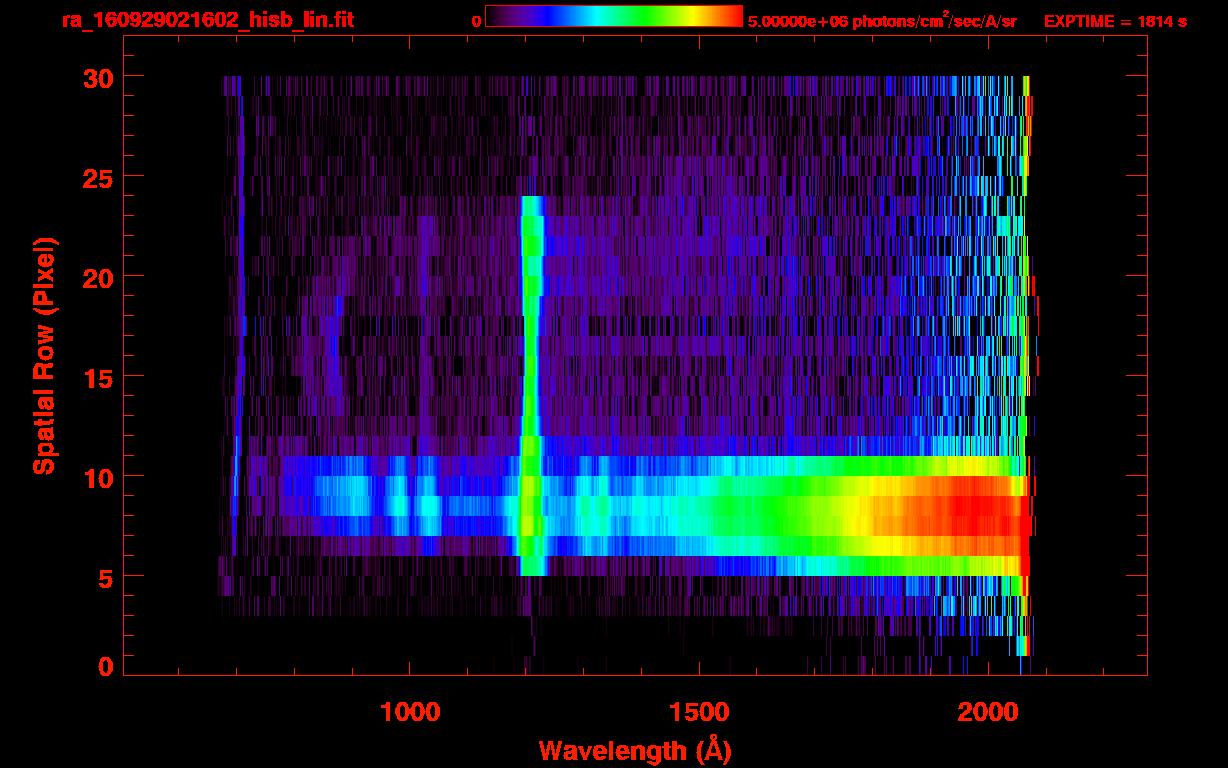Click the y-axis tick label 10
This screenshot has height=768, width=1228.
click(97, 477)
